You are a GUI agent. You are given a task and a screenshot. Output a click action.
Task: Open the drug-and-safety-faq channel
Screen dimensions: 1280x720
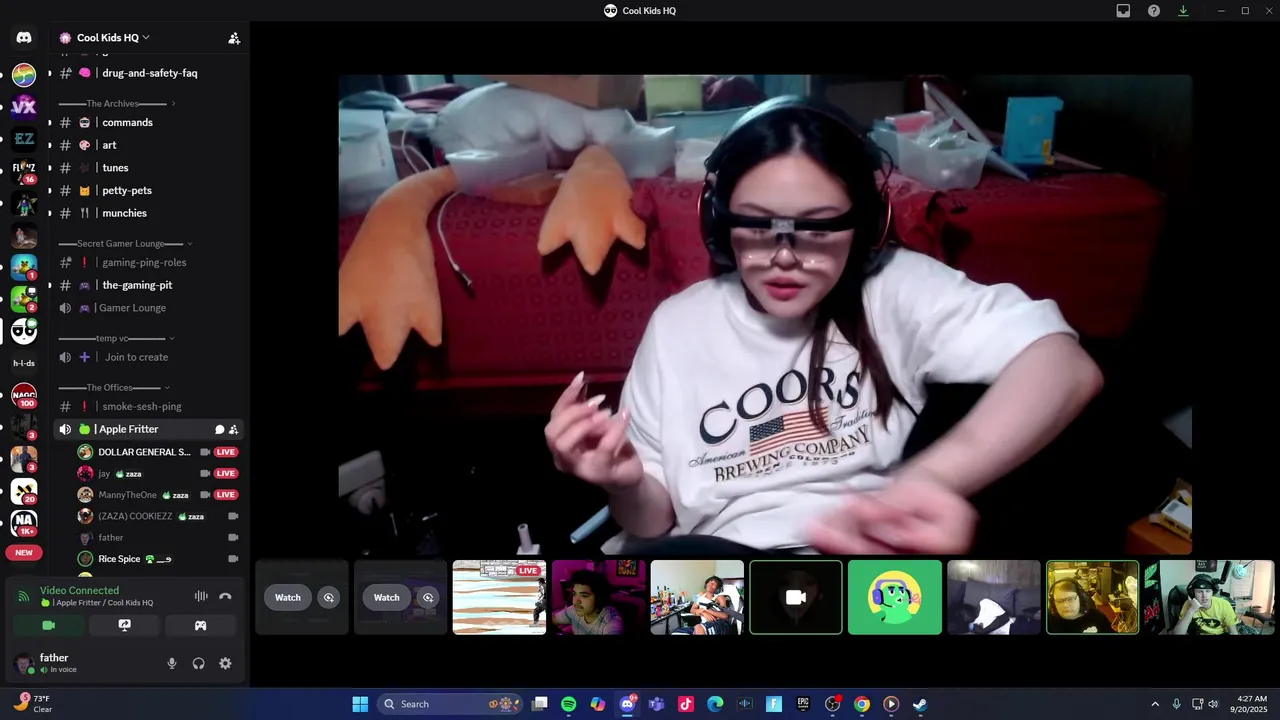(149, 73)
